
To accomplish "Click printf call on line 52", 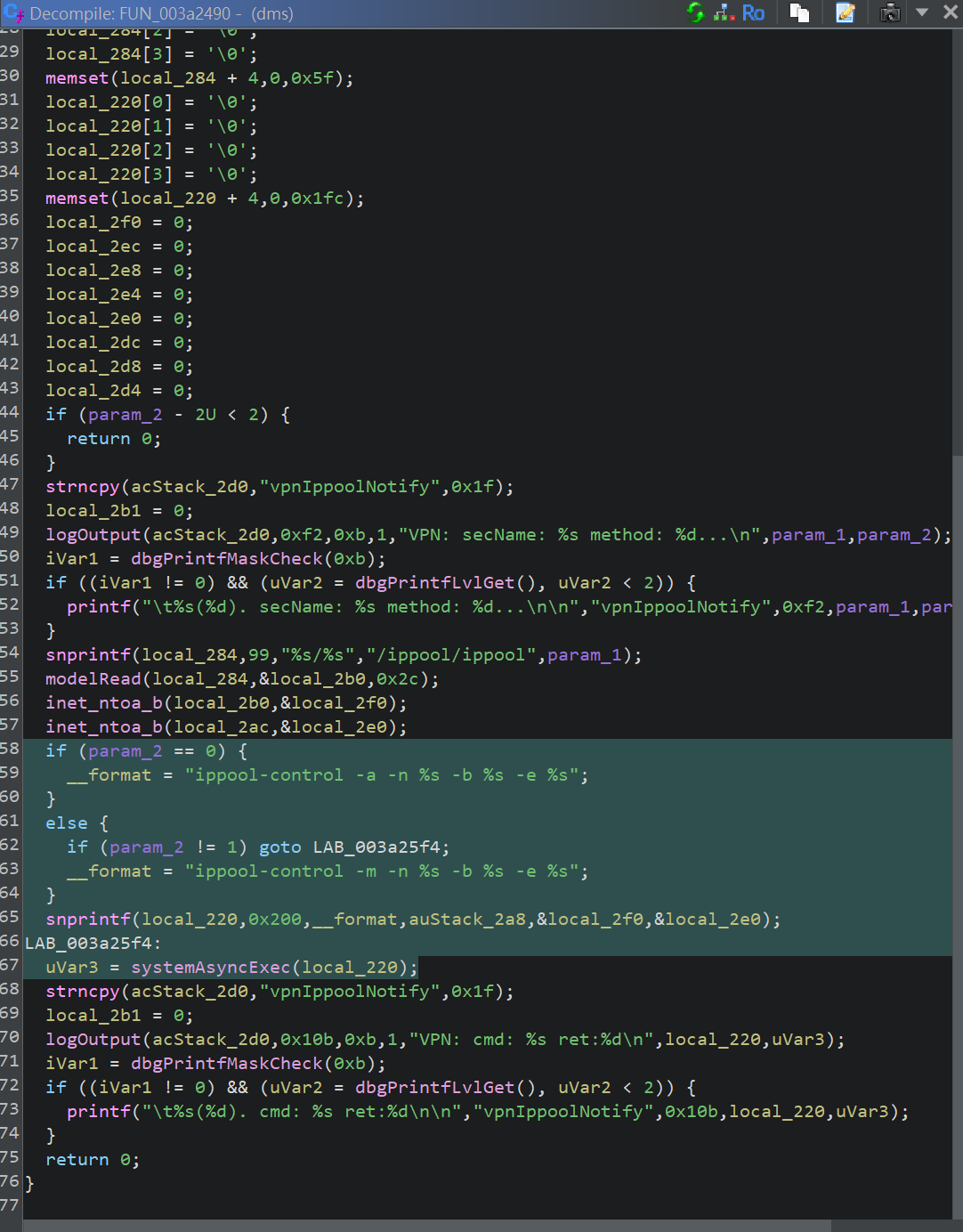I will (x=99, y=607).
